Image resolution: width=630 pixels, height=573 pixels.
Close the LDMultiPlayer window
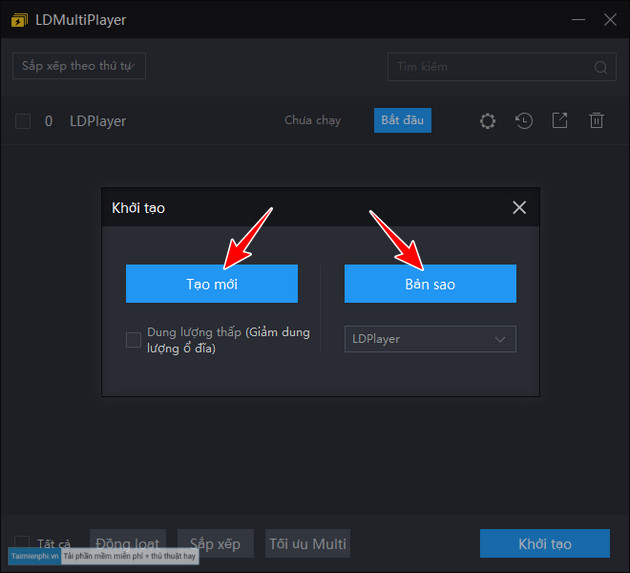point(610,19)
